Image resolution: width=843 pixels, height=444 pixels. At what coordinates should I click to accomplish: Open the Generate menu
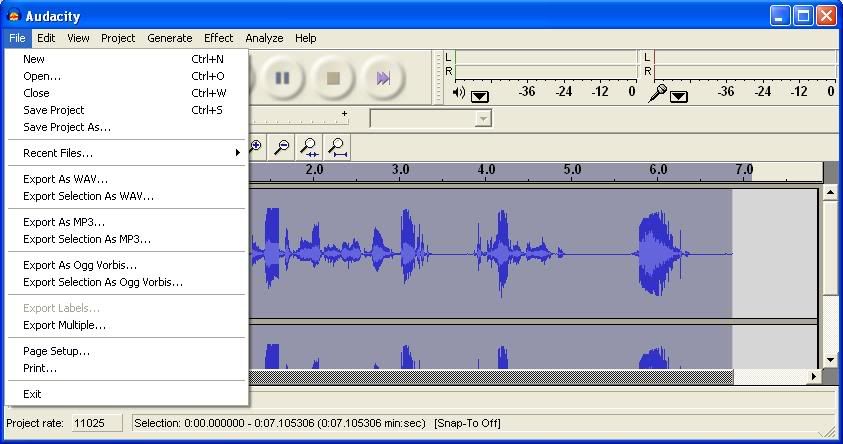click(x=169, y=38)
